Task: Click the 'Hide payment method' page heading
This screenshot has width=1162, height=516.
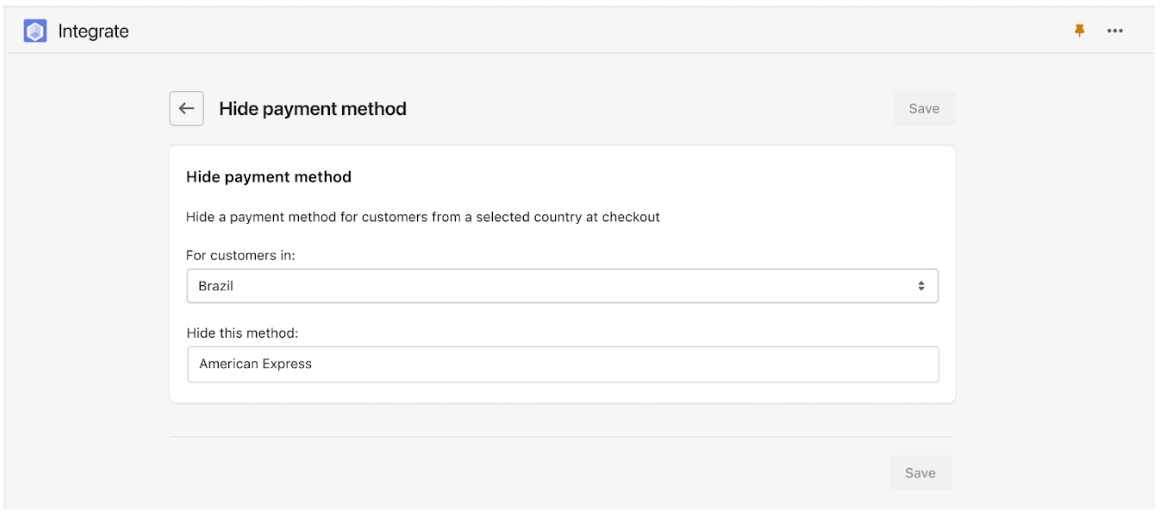Action: [313, 109]
